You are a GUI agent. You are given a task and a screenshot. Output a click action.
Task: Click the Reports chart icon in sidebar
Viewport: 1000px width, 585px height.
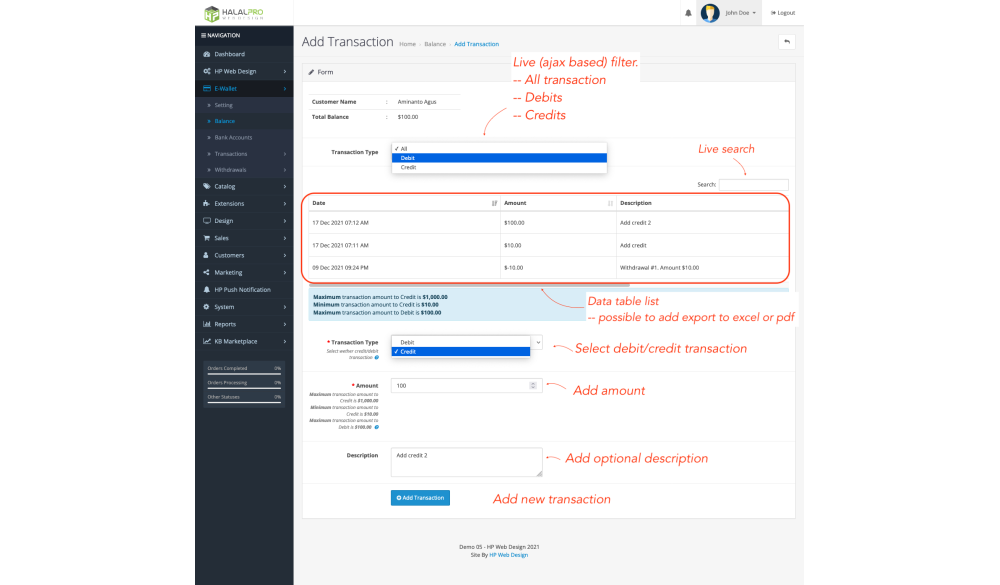(x=206, y=324)
